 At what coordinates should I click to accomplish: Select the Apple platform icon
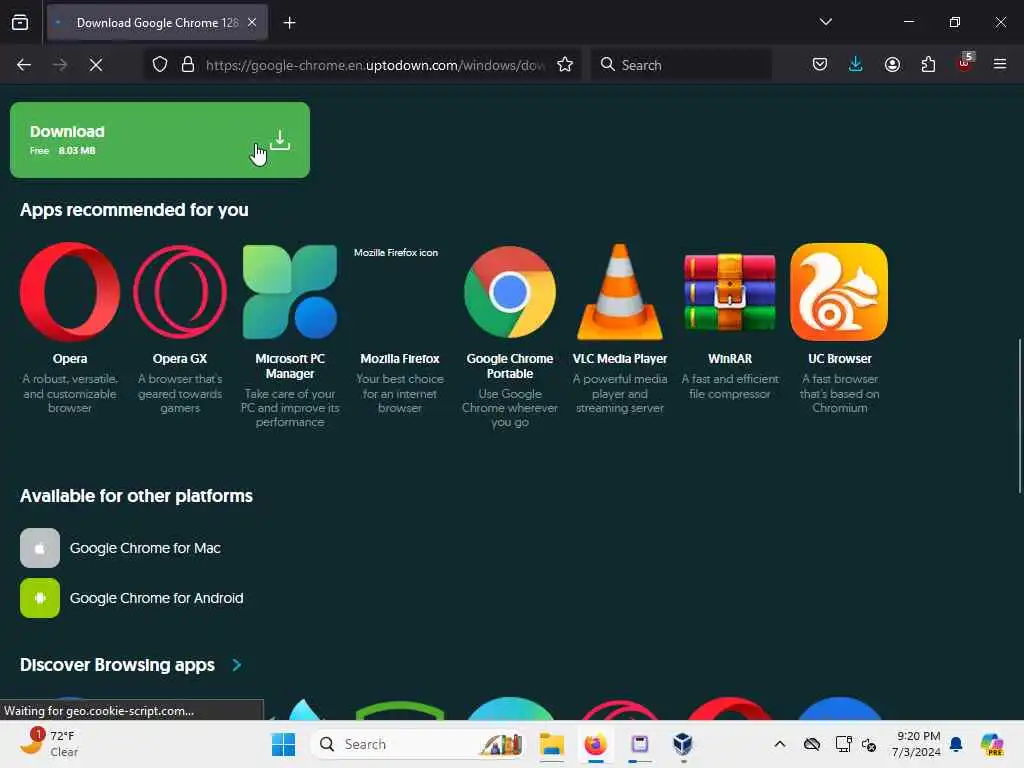point(40,548)
